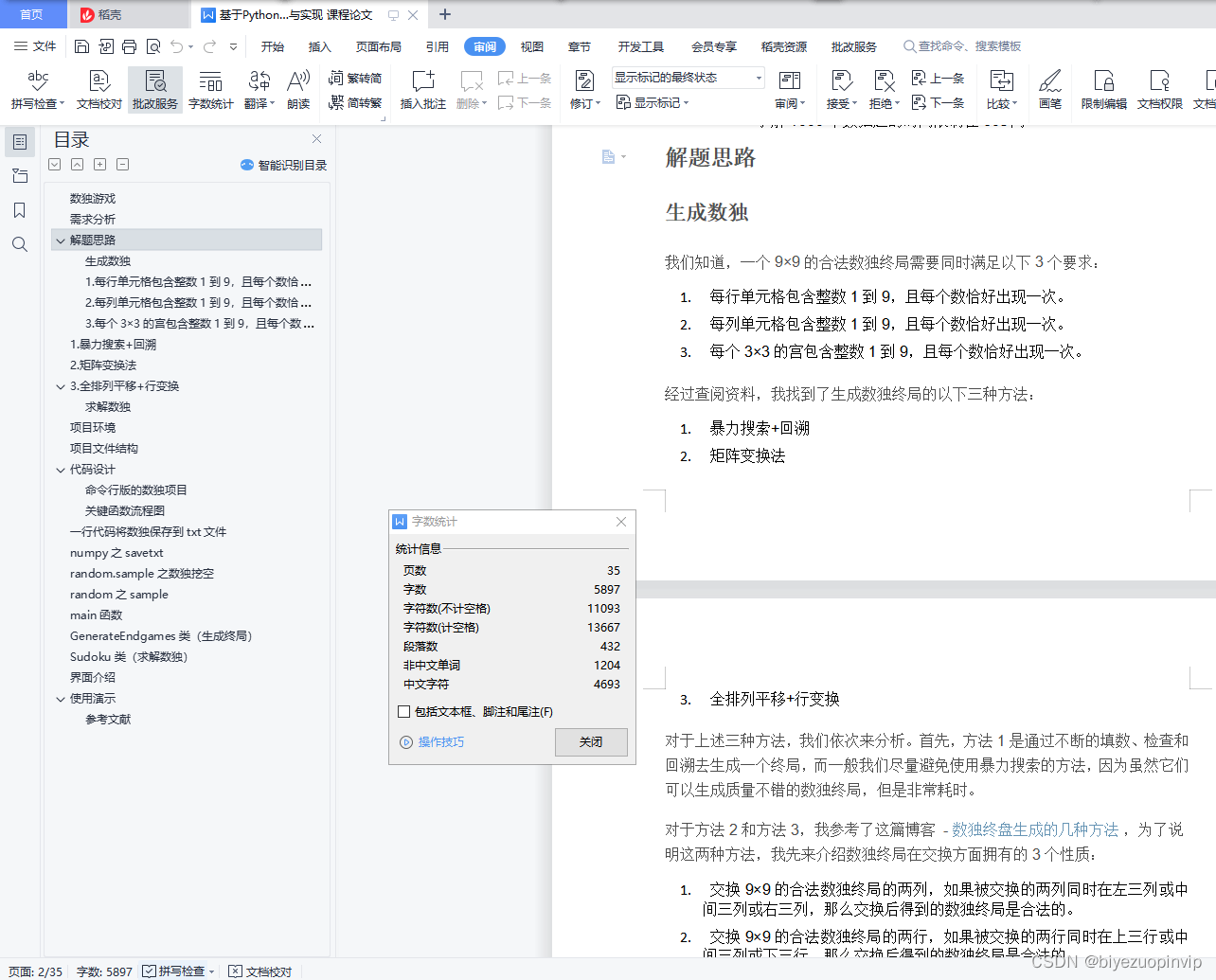Viewport: 1216px width, 980px height.
Task: Collapse the 解题思路 outline node
Action: (x=61, y=241)
